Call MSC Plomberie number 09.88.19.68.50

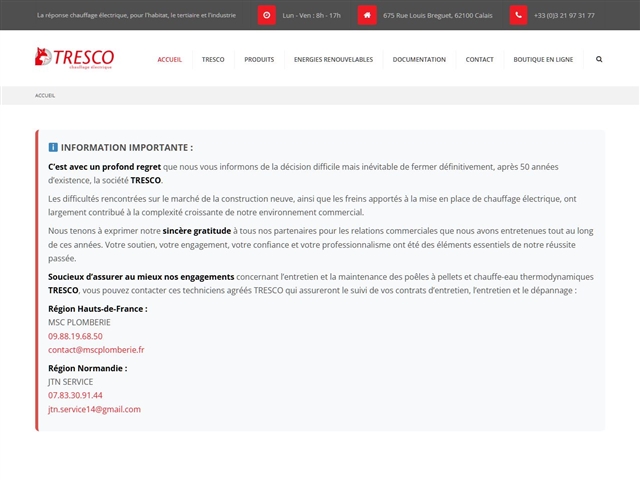pyautogui.click(x=75, y=336)
